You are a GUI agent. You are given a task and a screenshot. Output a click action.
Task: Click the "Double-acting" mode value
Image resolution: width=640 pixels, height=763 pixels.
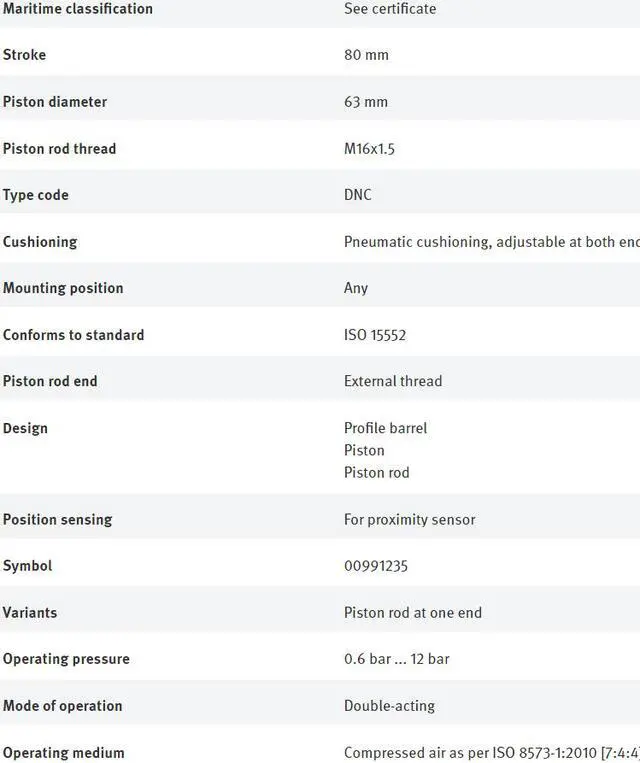[x=389, y=706]
